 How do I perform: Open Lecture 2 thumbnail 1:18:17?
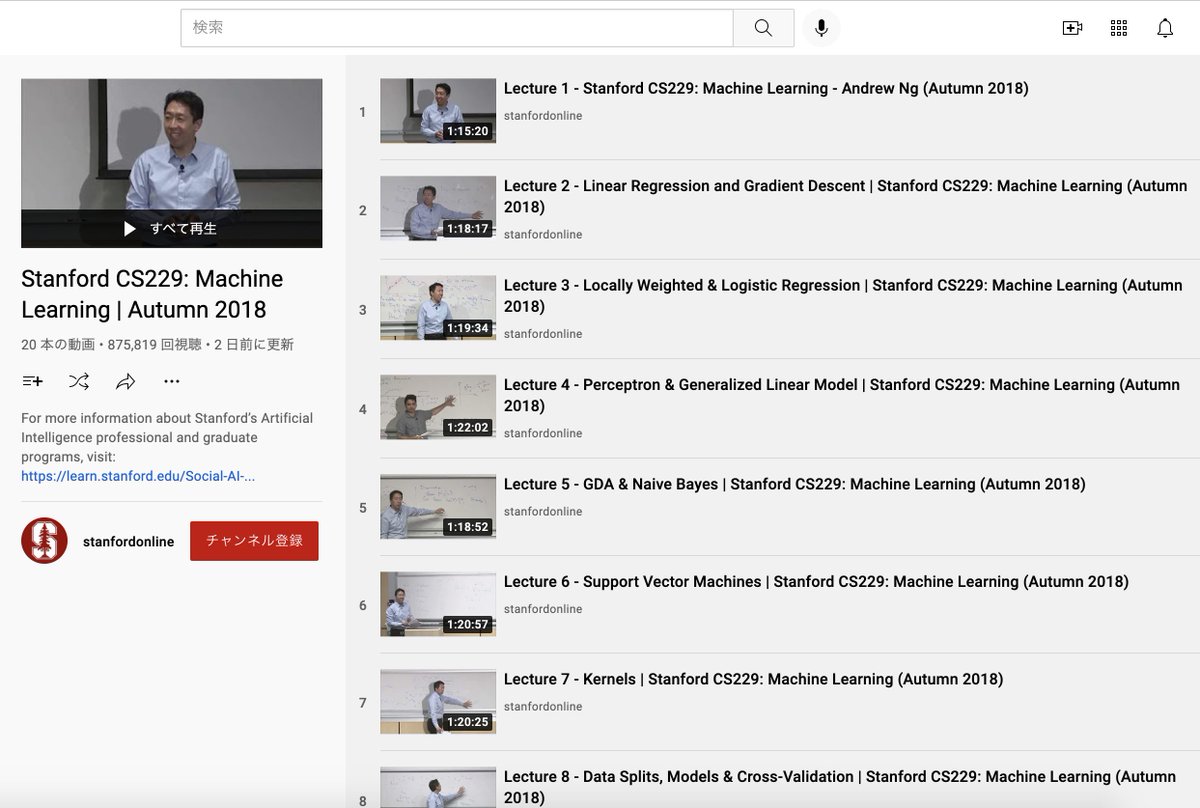[438, 208]
